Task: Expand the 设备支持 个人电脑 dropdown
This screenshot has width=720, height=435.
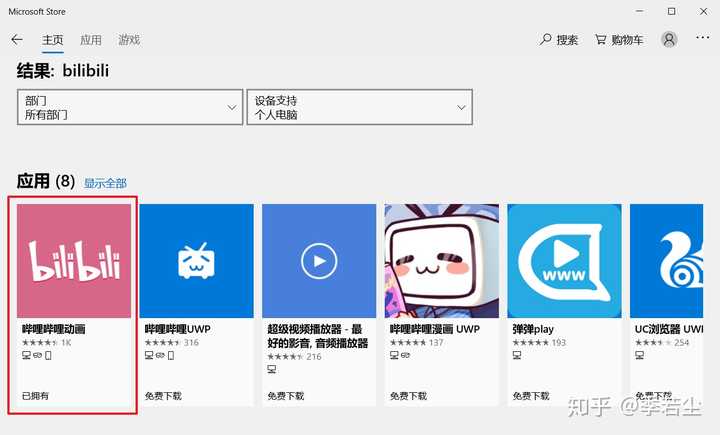Action: [360, 107]
